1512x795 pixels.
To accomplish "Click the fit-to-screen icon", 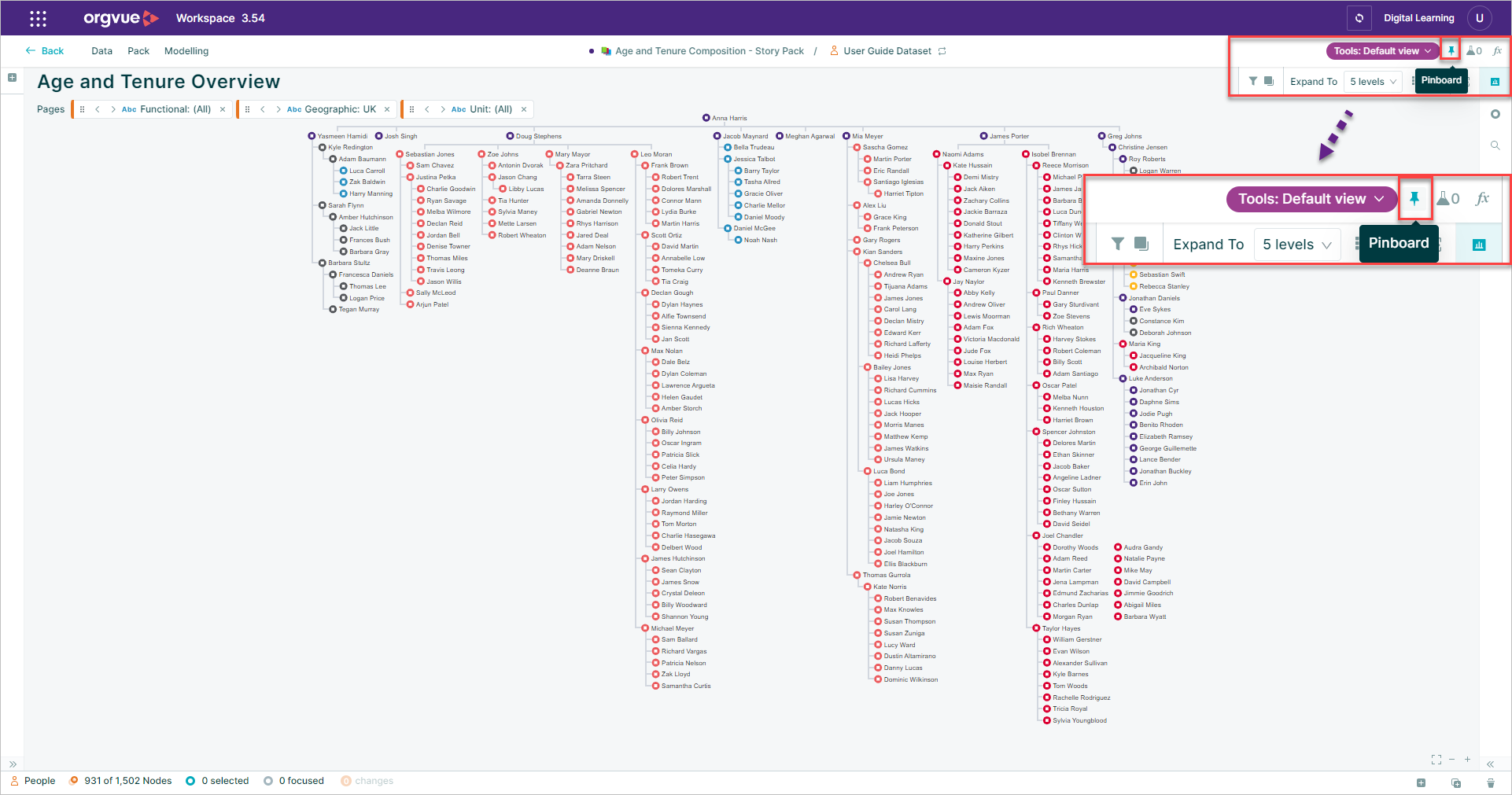I will (1436, 760).
